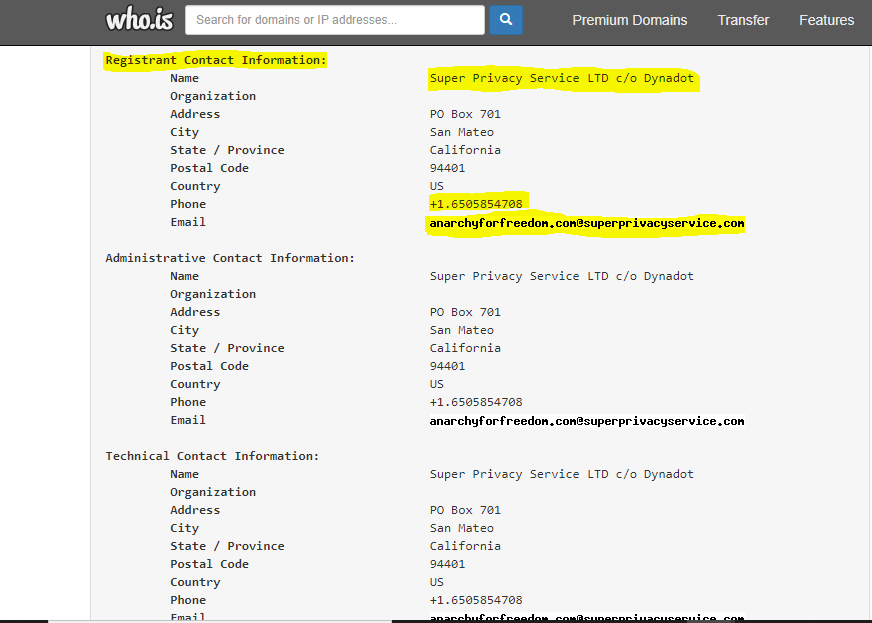Click the who.is logo
This screenshot has width=872, height=623.
click(x=140, y=20)
